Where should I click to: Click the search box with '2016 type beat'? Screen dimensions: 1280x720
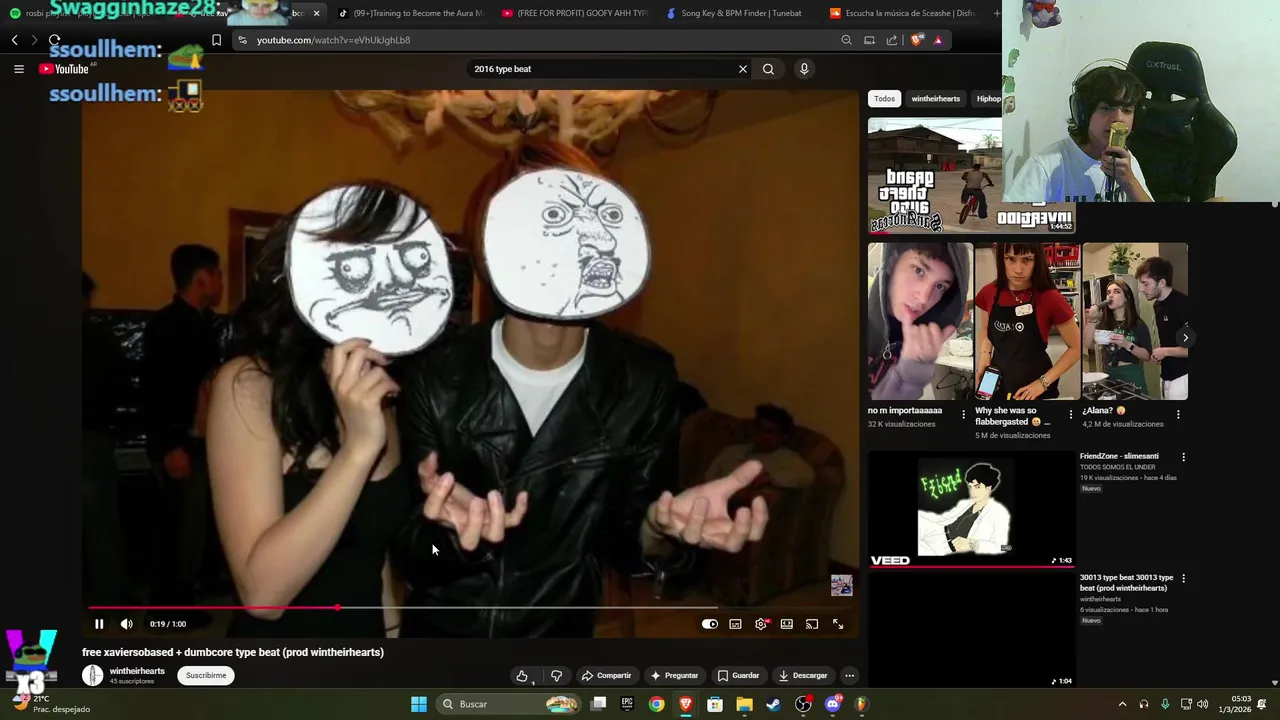[600, 69]
